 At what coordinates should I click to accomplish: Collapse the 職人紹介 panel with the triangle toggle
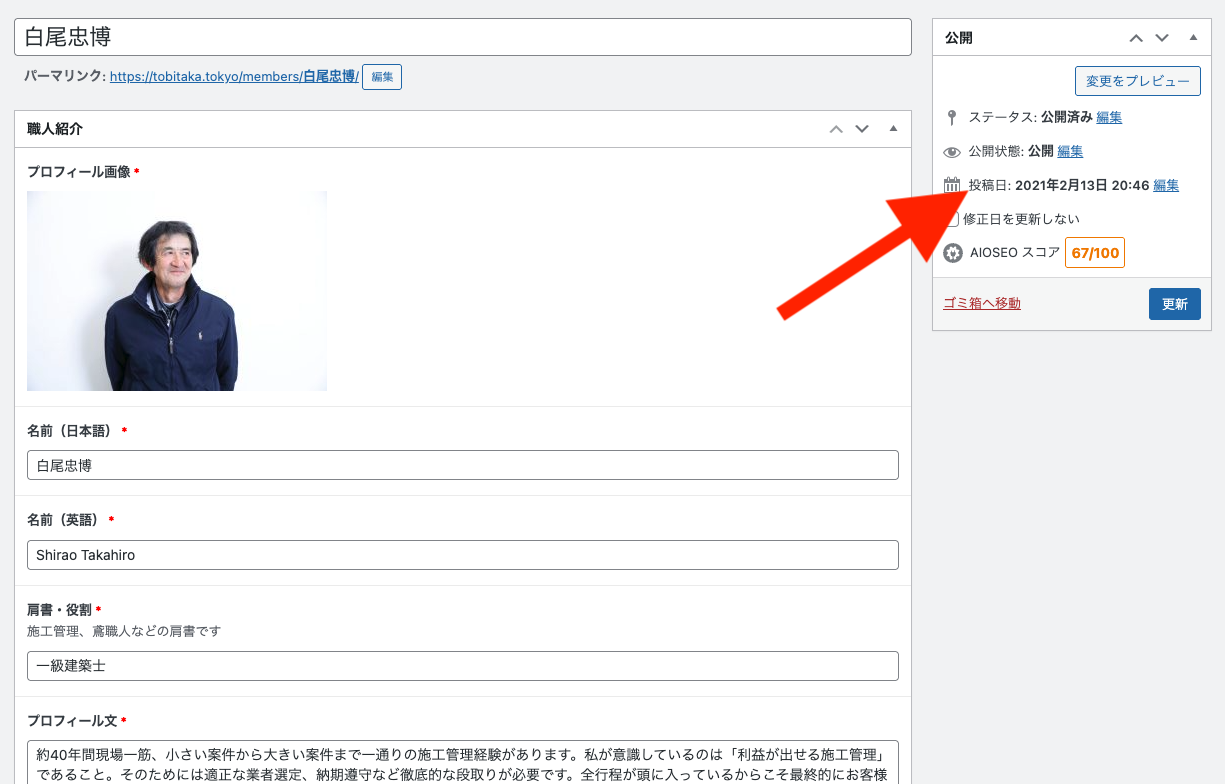[893, 129]
